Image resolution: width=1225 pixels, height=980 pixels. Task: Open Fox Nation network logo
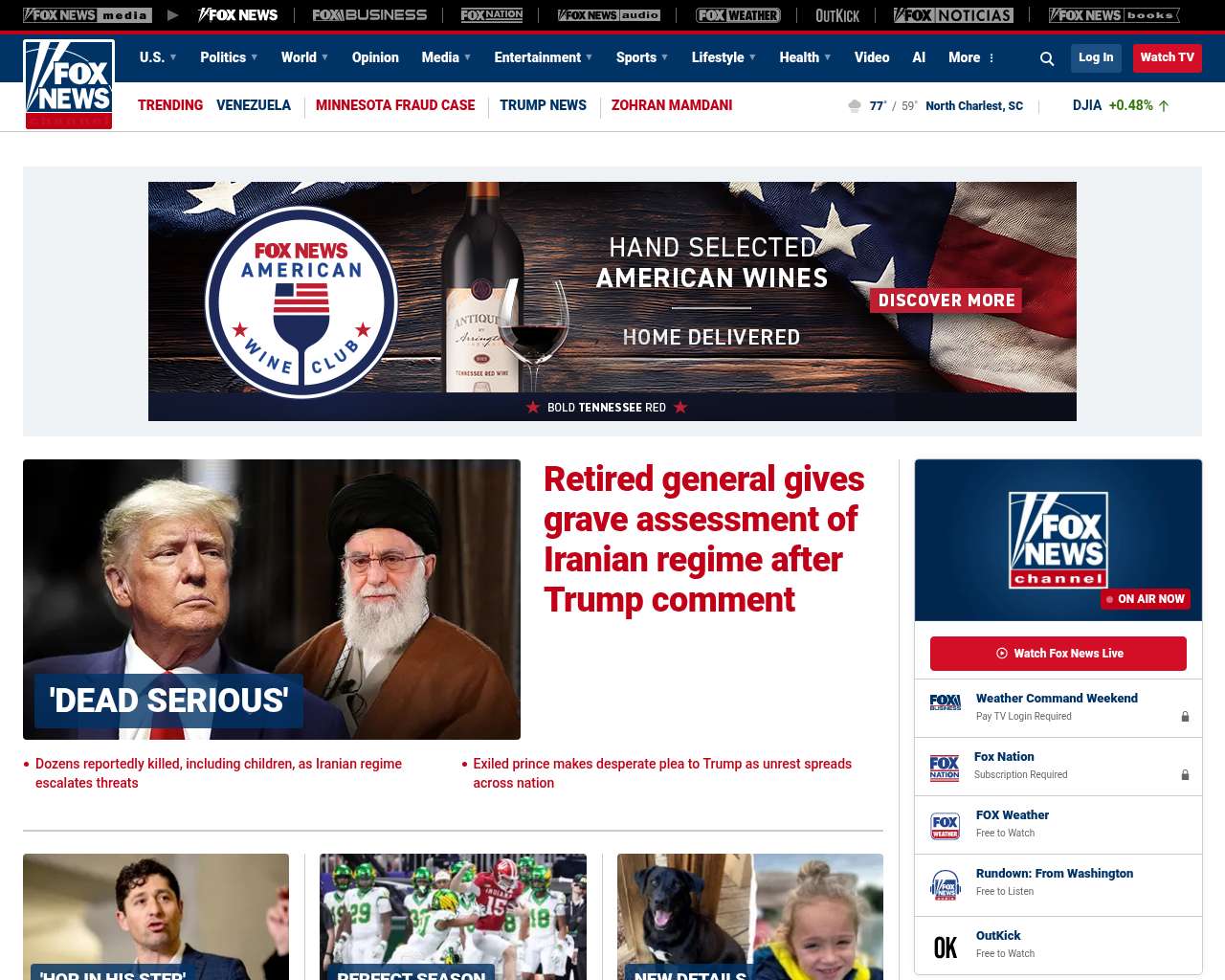point(492,15)
